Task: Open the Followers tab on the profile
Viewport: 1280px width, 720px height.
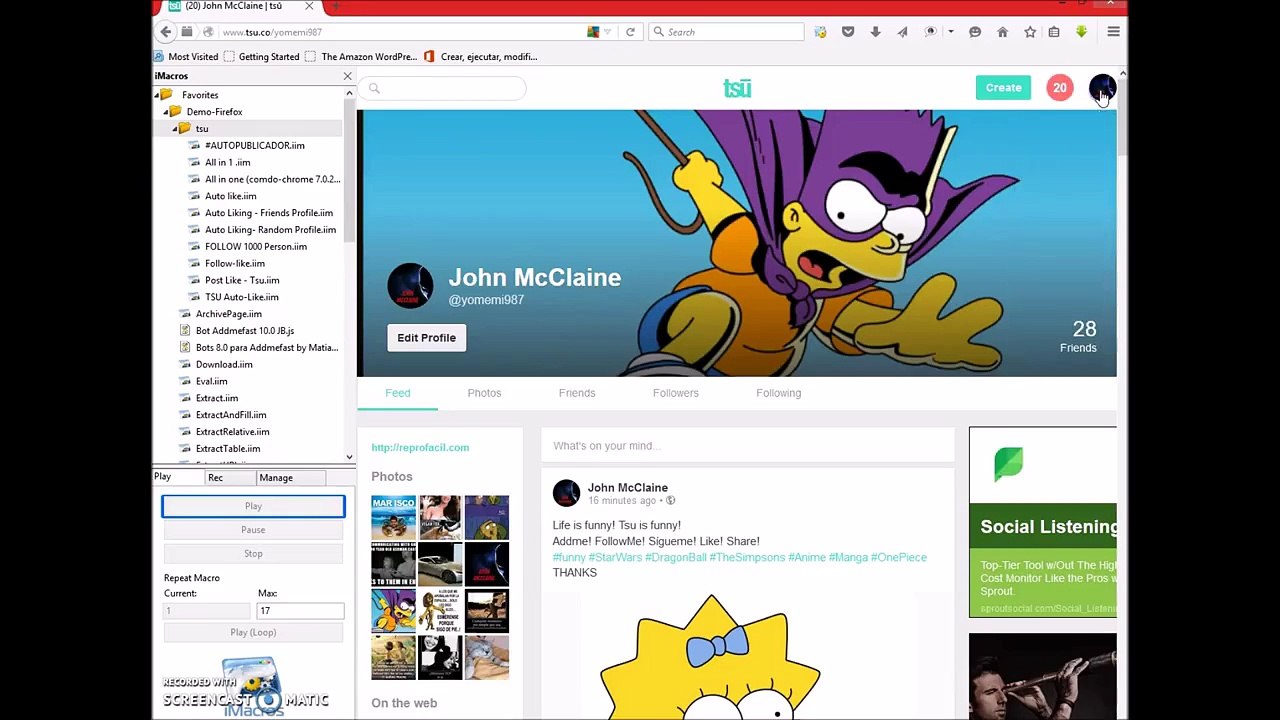Action: 676,393
